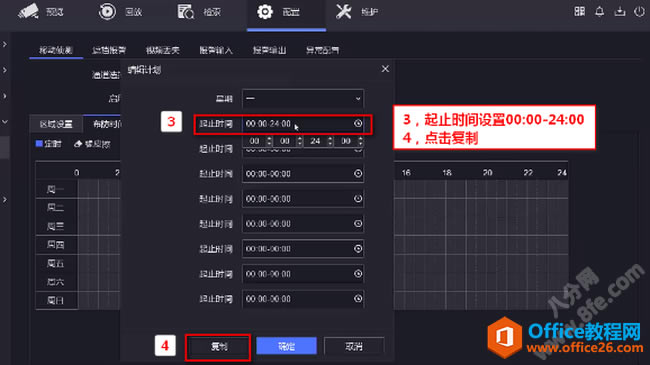Open clock picker of fourth 起止时间 row
Image resolution: width=650 pixels, height=365 pixels.
(358, 199)
